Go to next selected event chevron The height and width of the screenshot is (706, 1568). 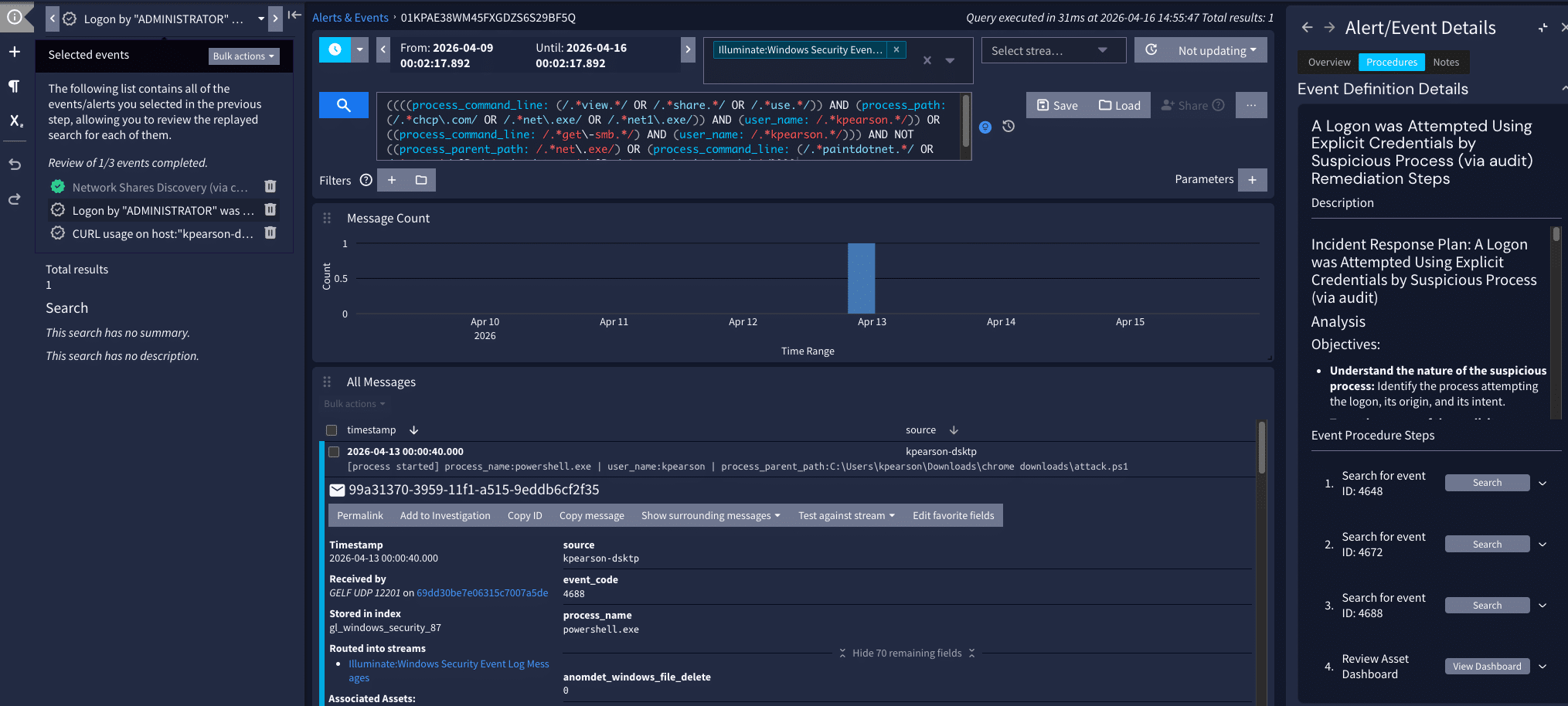(x=275, y=19)
